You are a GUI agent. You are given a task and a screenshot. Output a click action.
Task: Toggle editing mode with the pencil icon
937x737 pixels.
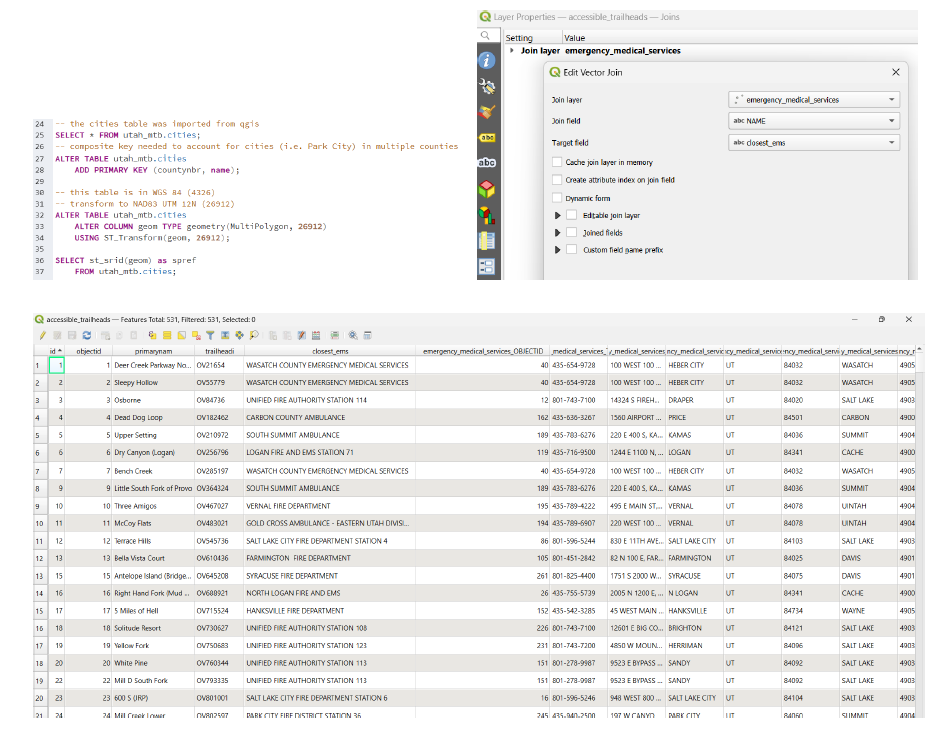pos(42,335)
